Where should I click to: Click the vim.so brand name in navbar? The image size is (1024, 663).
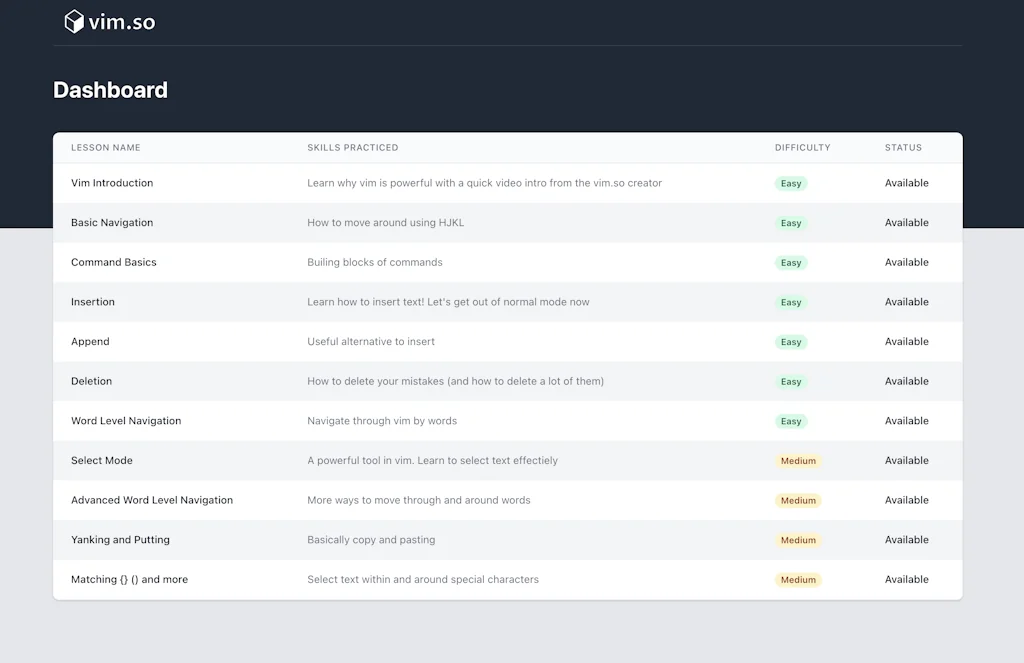(122, 20)
